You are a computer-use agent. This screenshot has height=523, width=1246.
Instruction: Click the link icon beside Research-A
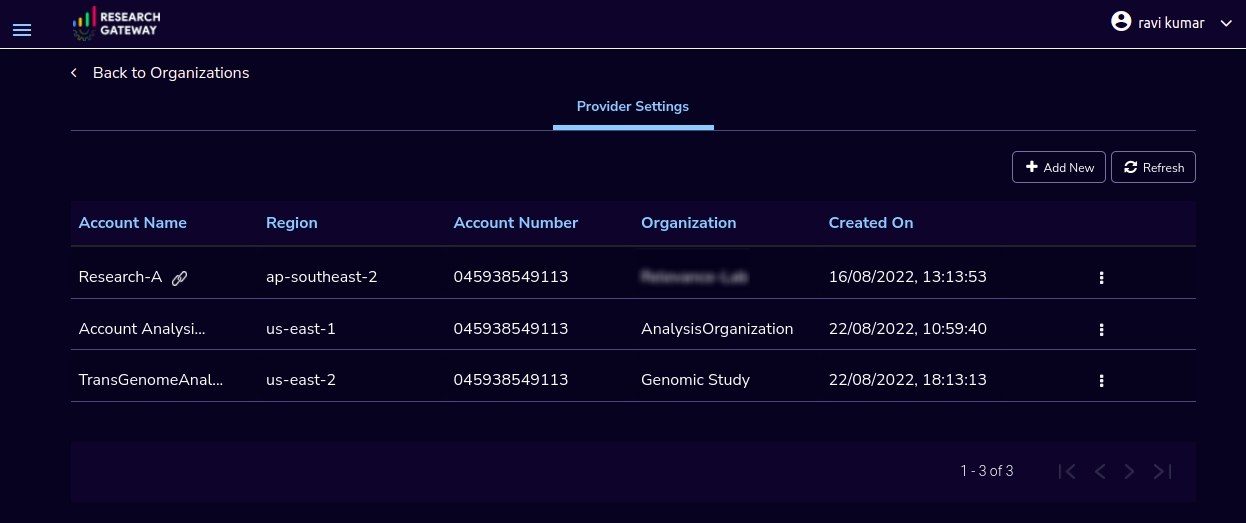point(179,279)
